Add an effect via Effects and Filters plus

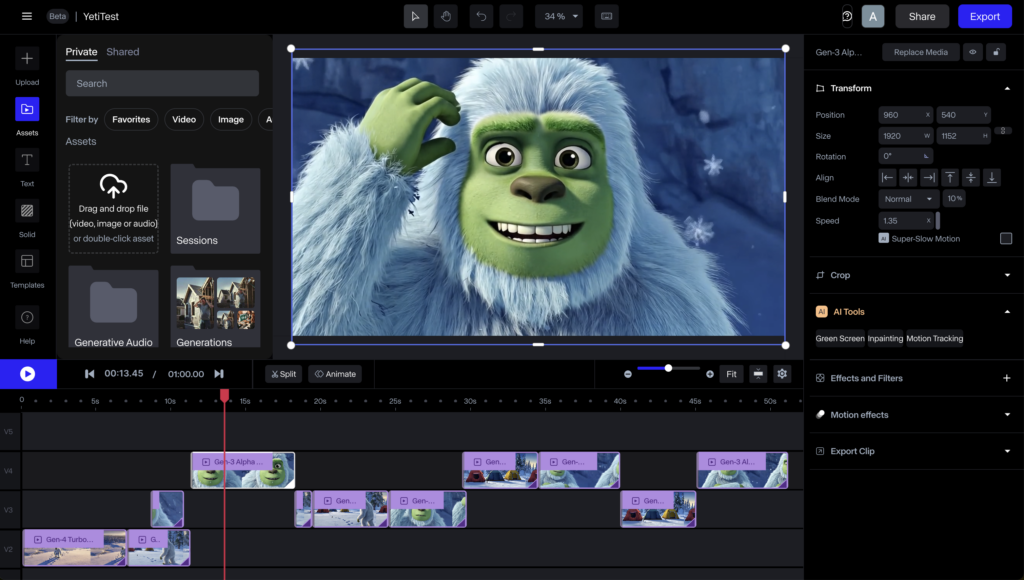coord(1007,378)
